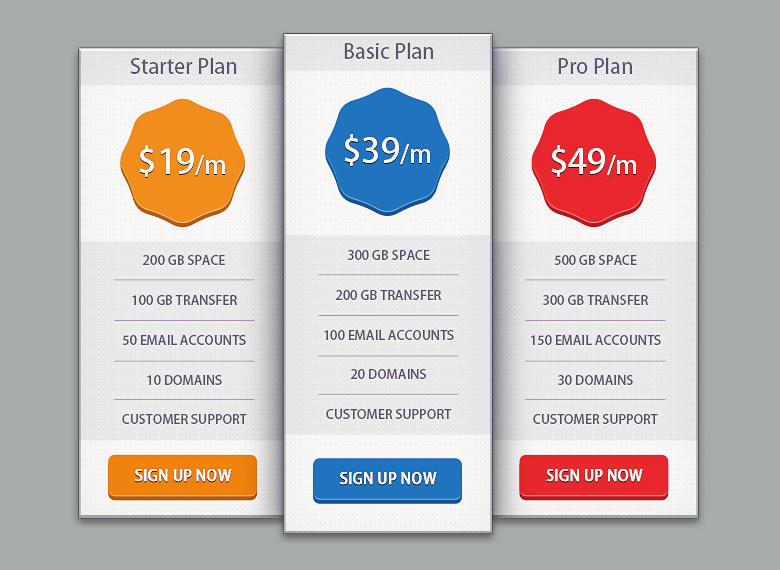The image size is (780, 570).
Task: Select the Basic Plan heading
Action: pyautogui.click(x=388, y=51)
